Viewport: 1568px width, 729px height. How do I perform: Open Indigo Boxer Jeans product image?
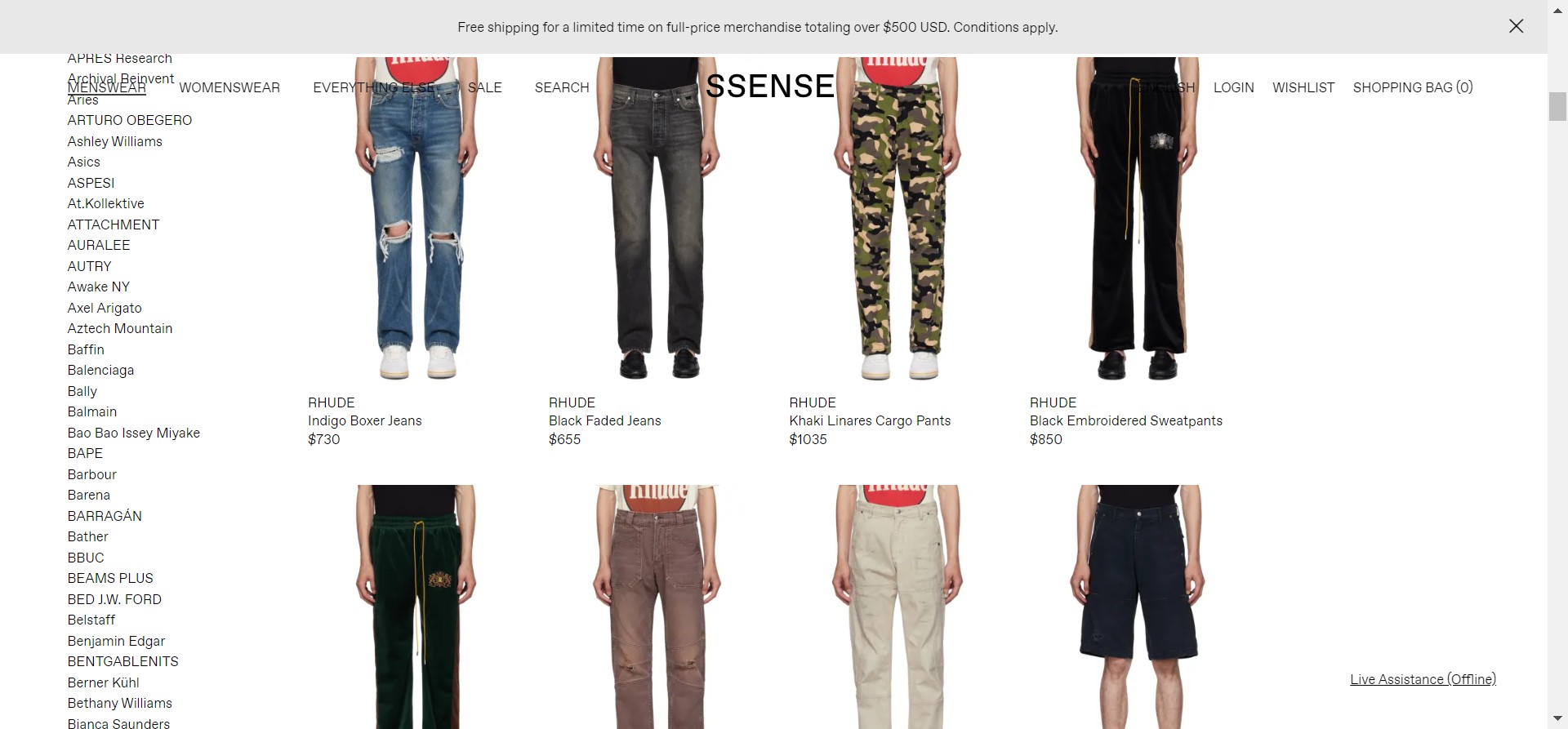(416, 219)
